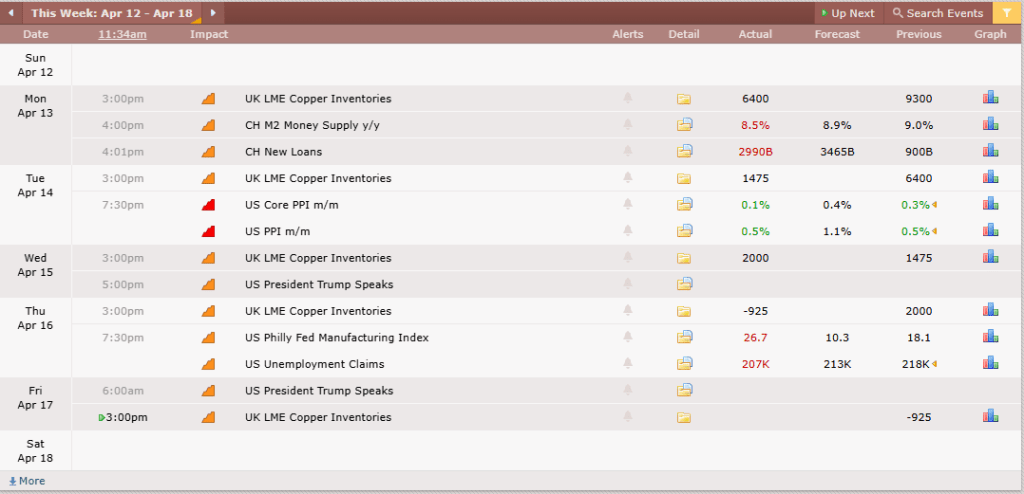The height and width of the screenshot is (494, 1024).
Task: Enable alert for US Unemployment Claims
Action: (628, 364)
